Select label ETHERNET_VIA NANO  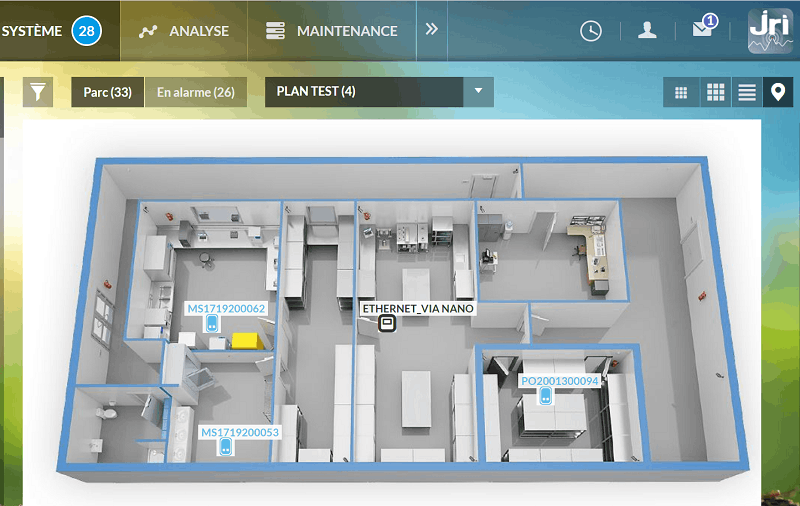tap(418, 309)
